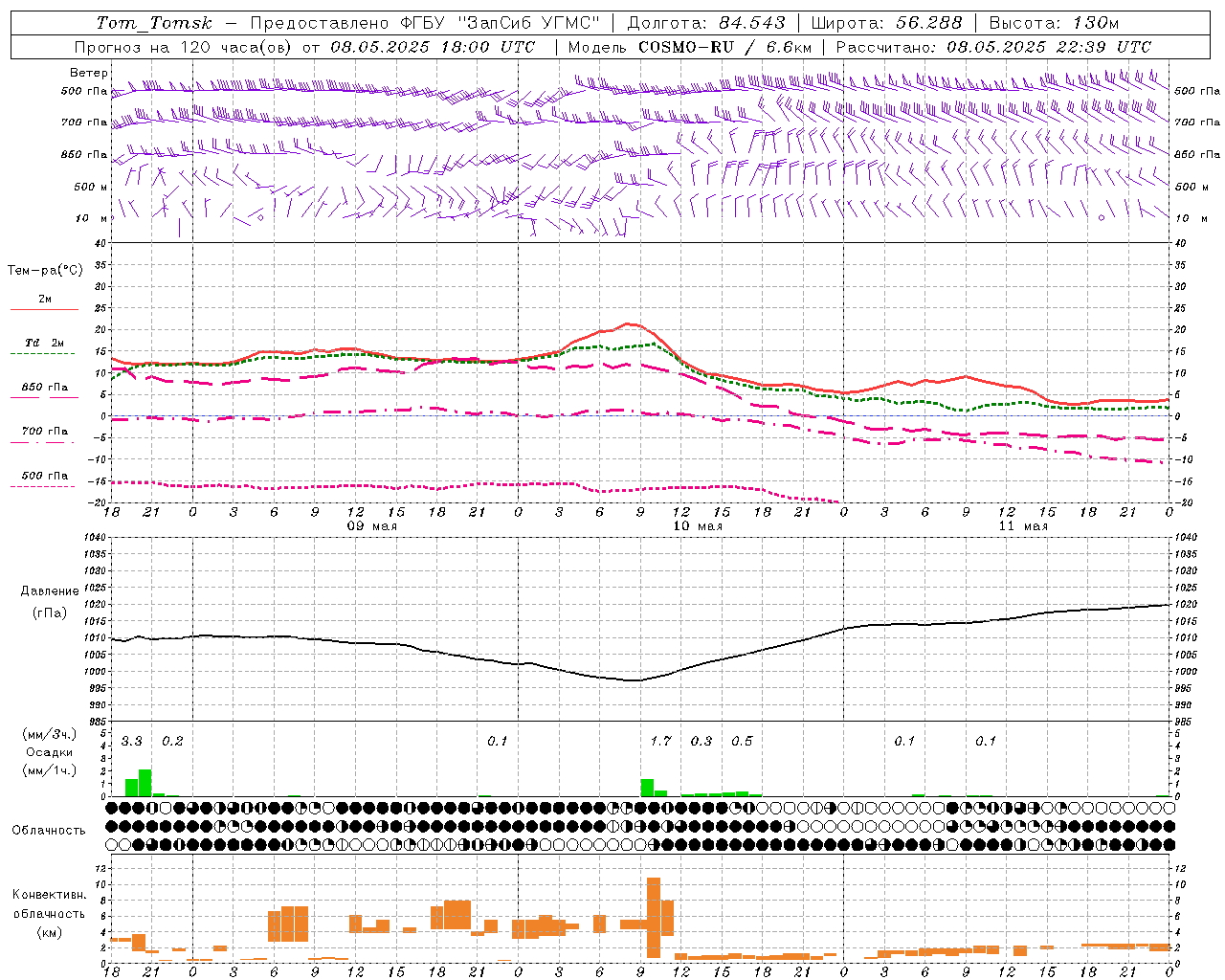The image size is (1225, 980).
Task: Click the Тем-ра(°C) temperature panel label
Action: click(x=45, y=271)
